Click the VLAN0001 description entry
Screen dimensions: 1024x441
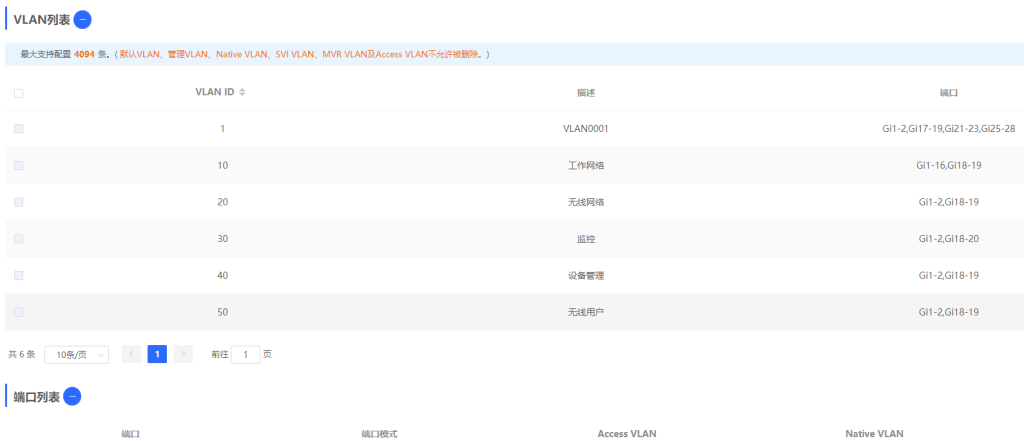click(585, 129)
